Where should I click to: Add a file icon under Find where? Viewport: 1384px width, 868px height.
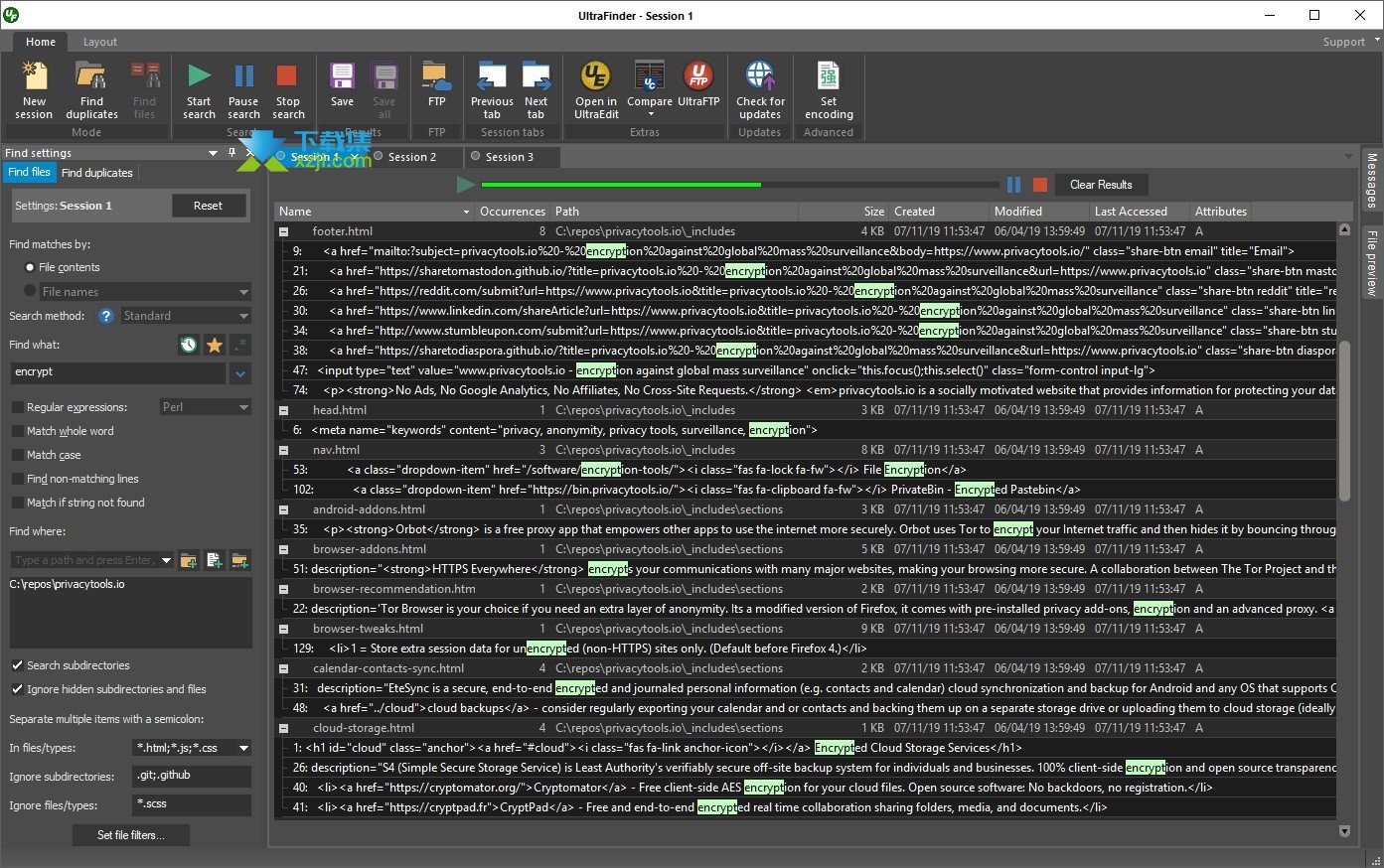pyautogui.click(x=214, y=560)
